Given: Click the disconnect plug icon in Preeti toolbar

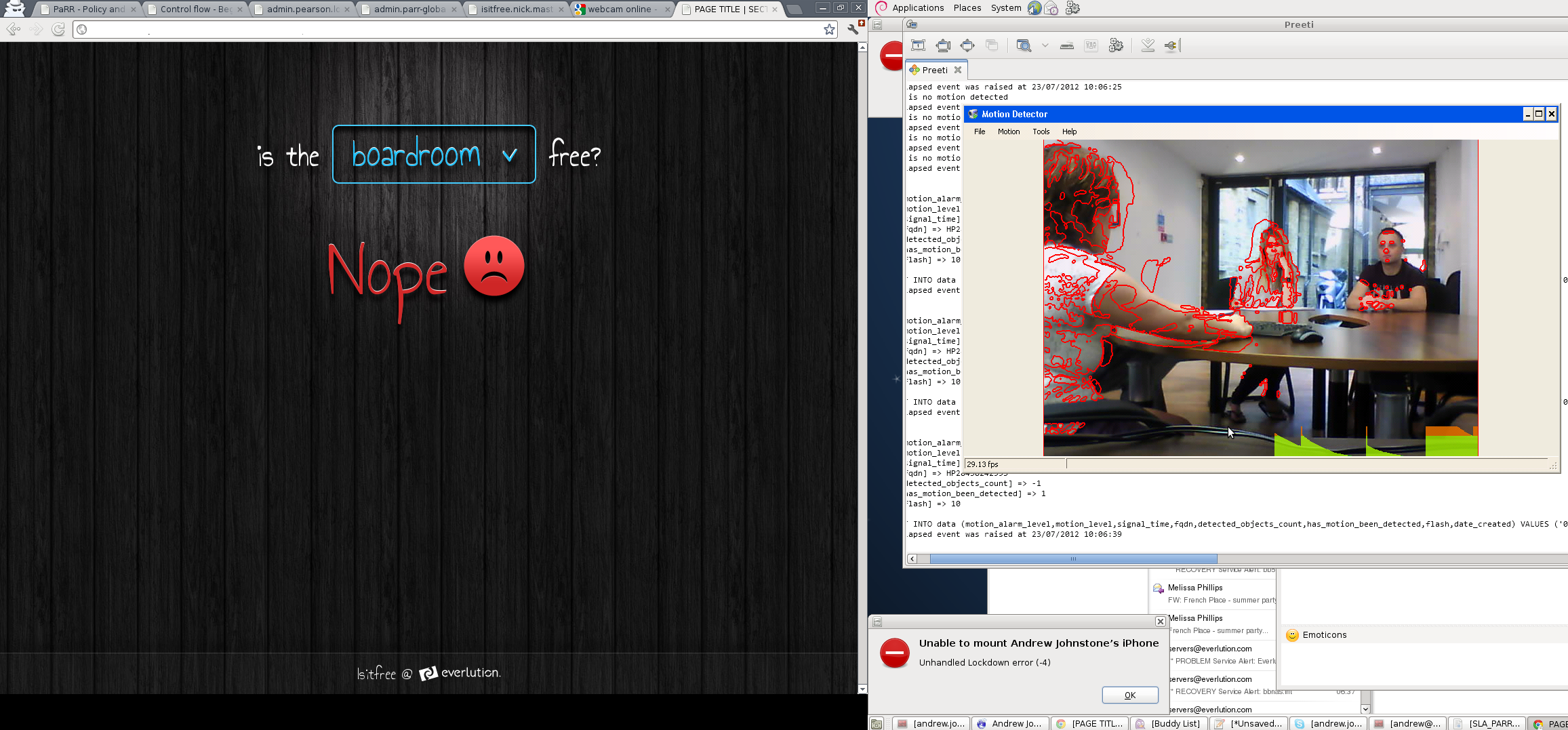Looking at the screenshot, I should tap(1171, 45).
